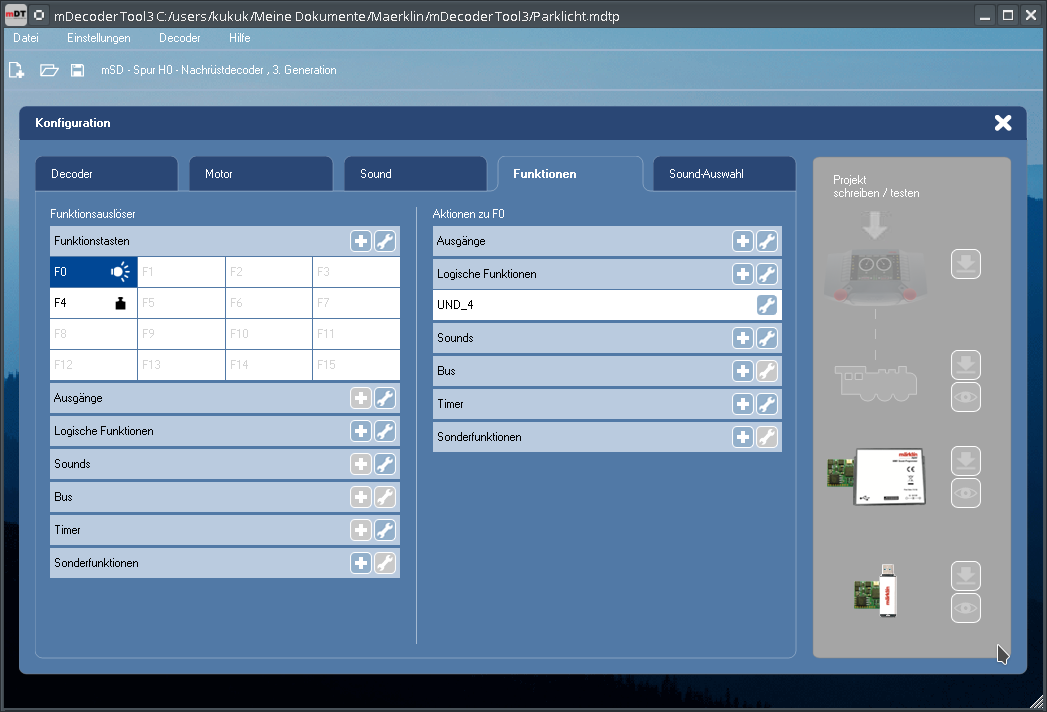The width and height of the screenshot is (1047, 712).
Task: Select the F4 function key cell
Action: pyautogui.click(x=93, y=303)
